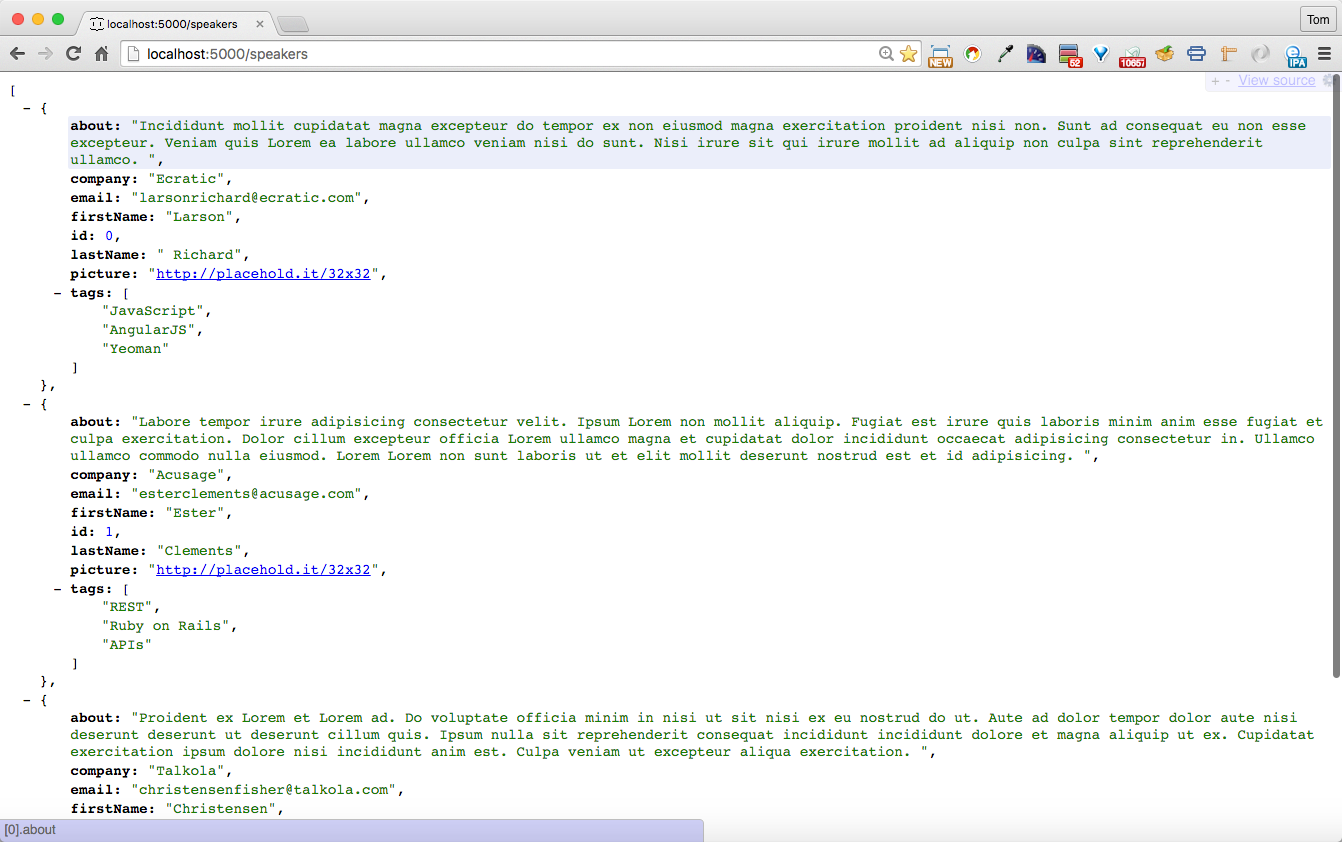
Task: Click the home button in the toolbar
Action: pos(100,54)
